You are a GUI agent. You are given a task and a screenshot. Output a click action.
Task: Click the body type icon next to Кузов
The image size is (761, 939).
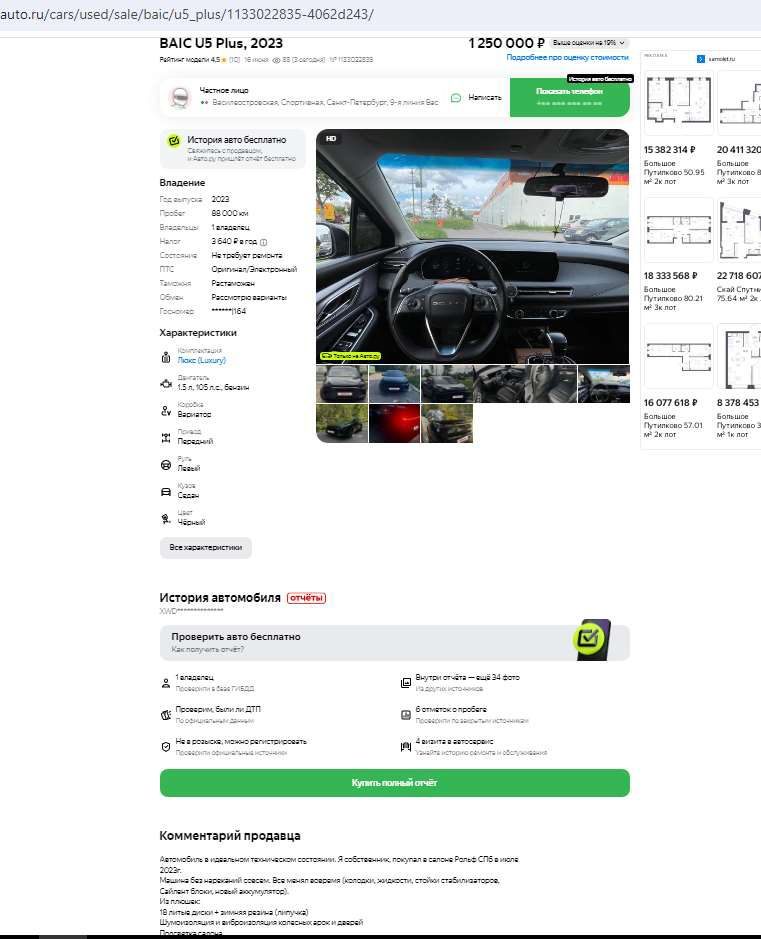[x=166, y=492]
